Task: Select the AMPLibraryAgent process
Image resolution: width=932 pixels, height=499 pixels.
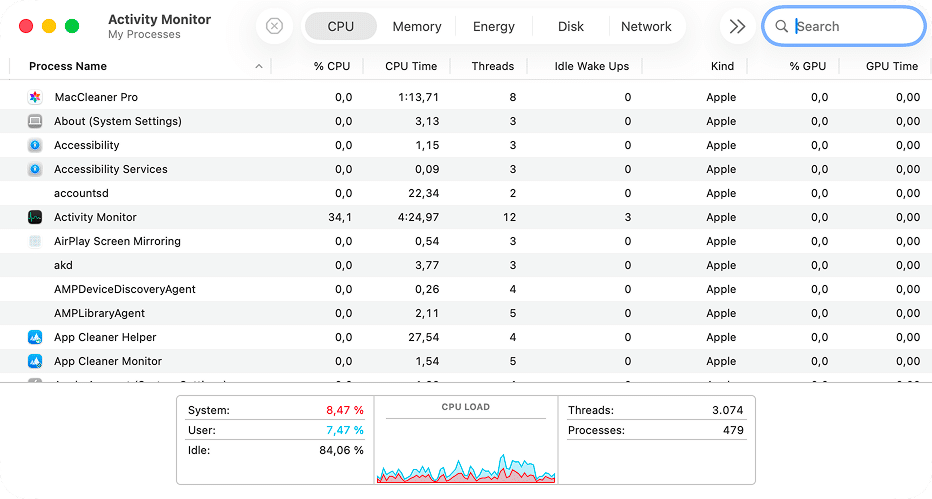Action: [x=99, y=313]
